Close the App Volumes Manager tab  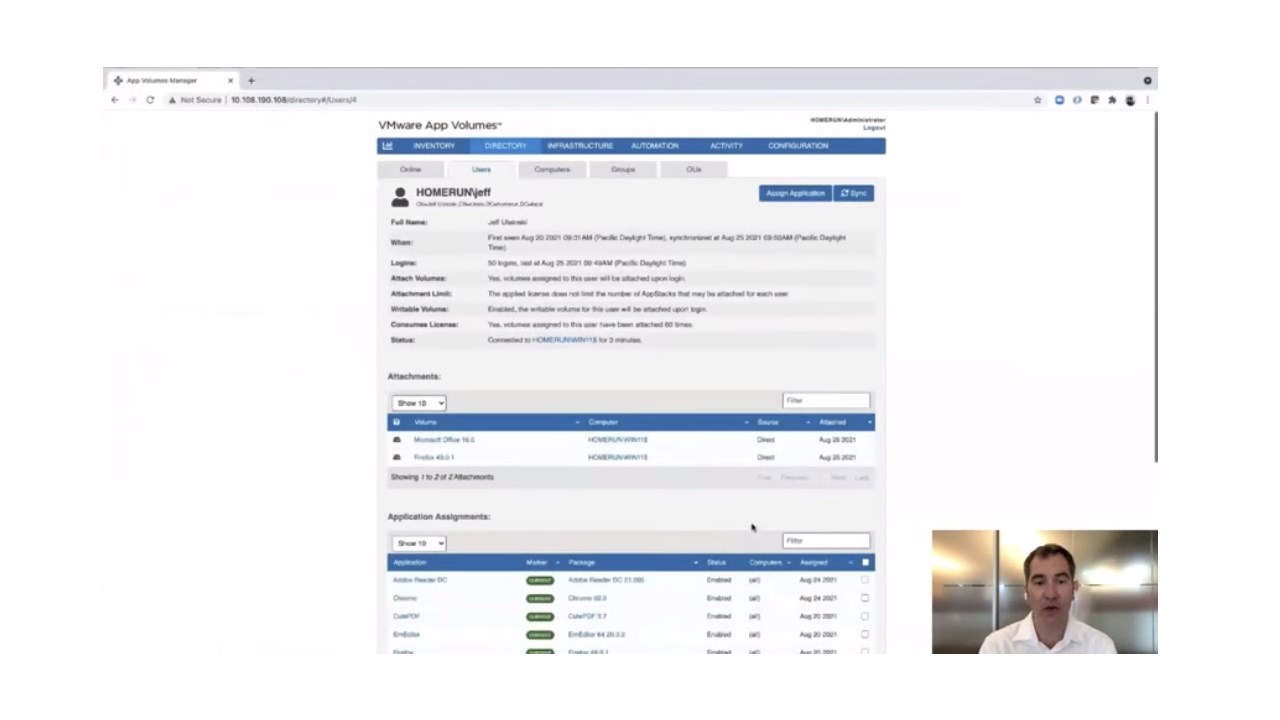point(230,80)
